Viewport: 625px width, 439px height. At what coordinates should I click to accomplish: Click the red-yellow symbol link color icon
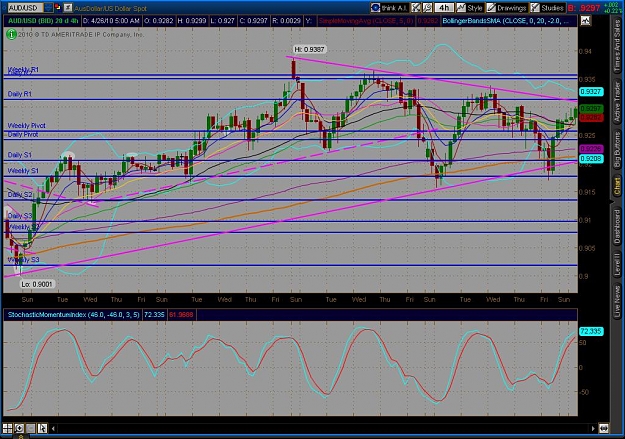click(x=58, y=8)
